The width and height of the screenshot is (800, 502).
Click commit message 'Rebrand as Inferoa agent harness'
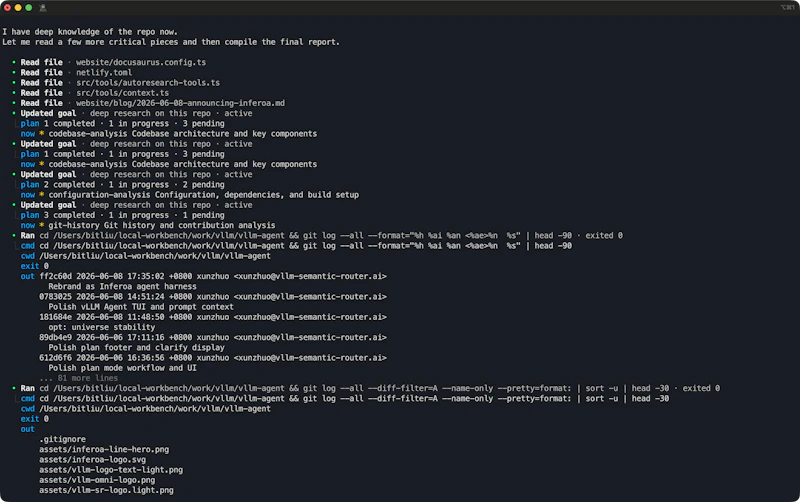point(122,287)
